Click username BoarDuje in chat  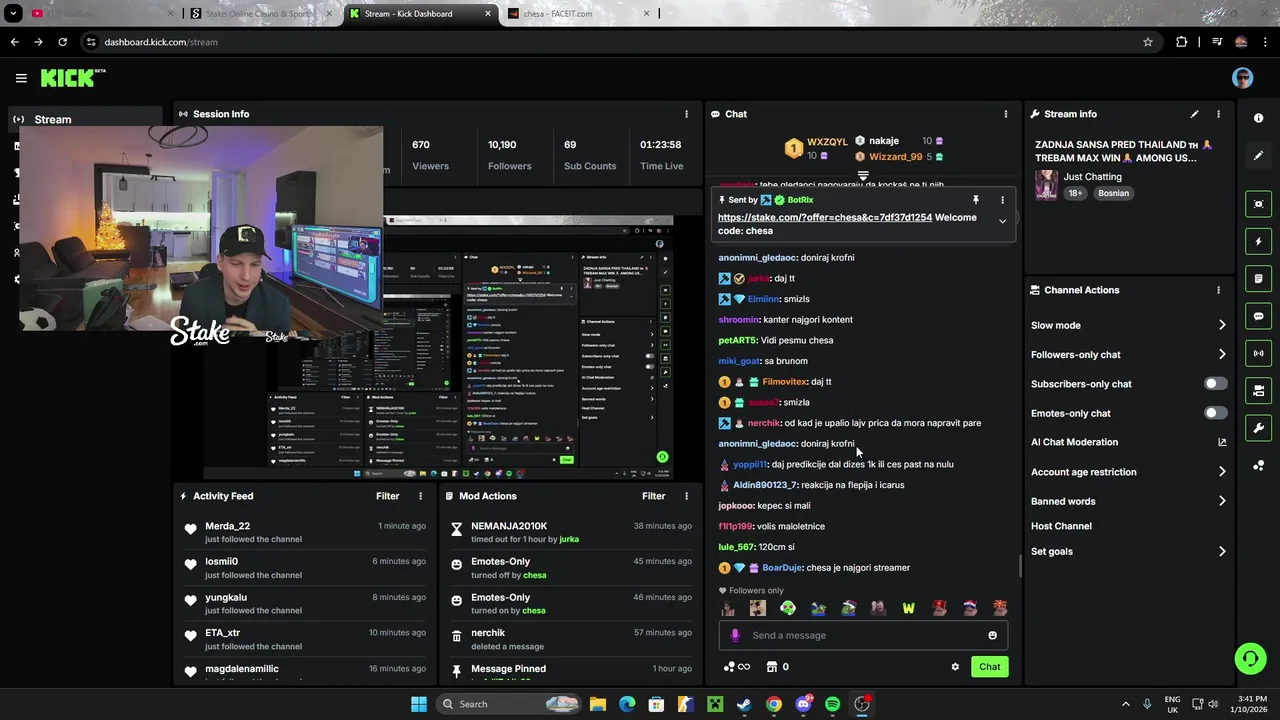782,568
